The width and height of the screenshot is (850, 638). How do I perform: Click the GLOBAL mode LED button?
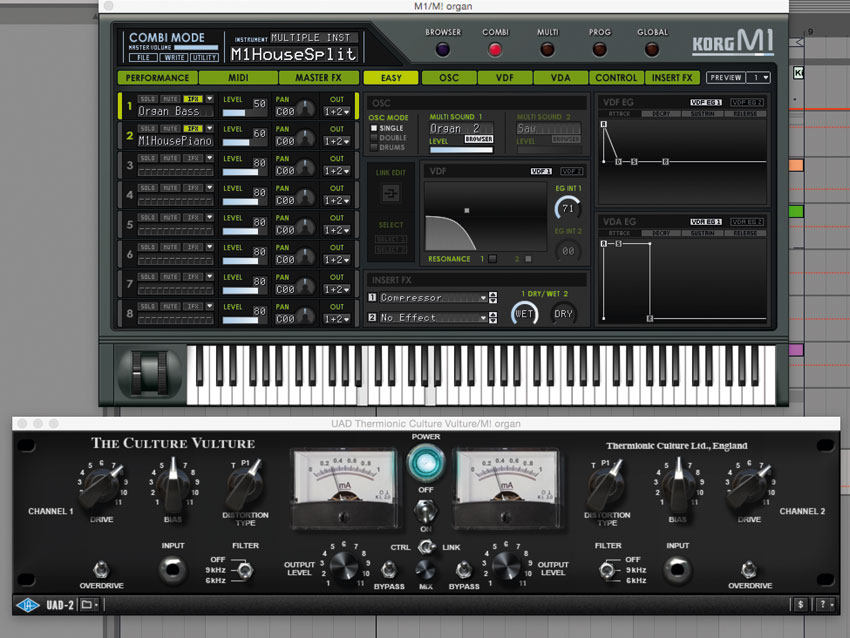click(x=652, y=49)
